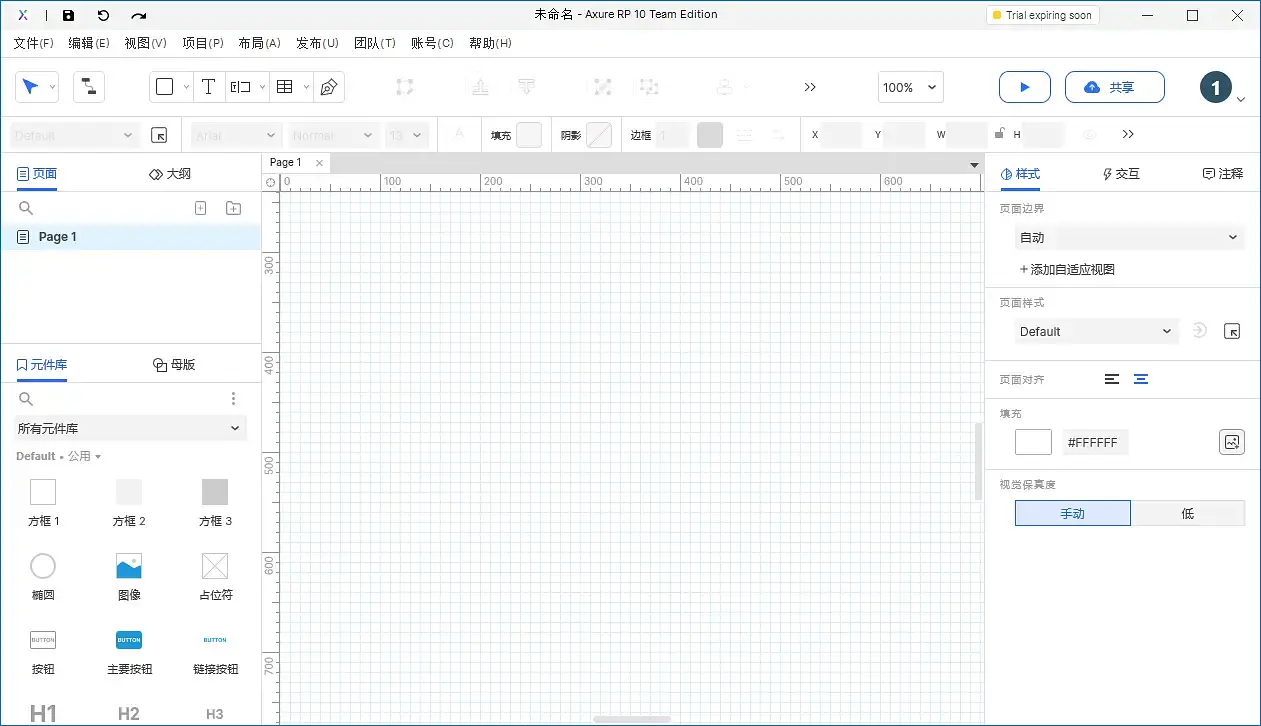Click the white #FFFFFF fill swatch
The width and height of the screenshot is (1261, 726).
pyautogui.click(x=1033, y=441)
